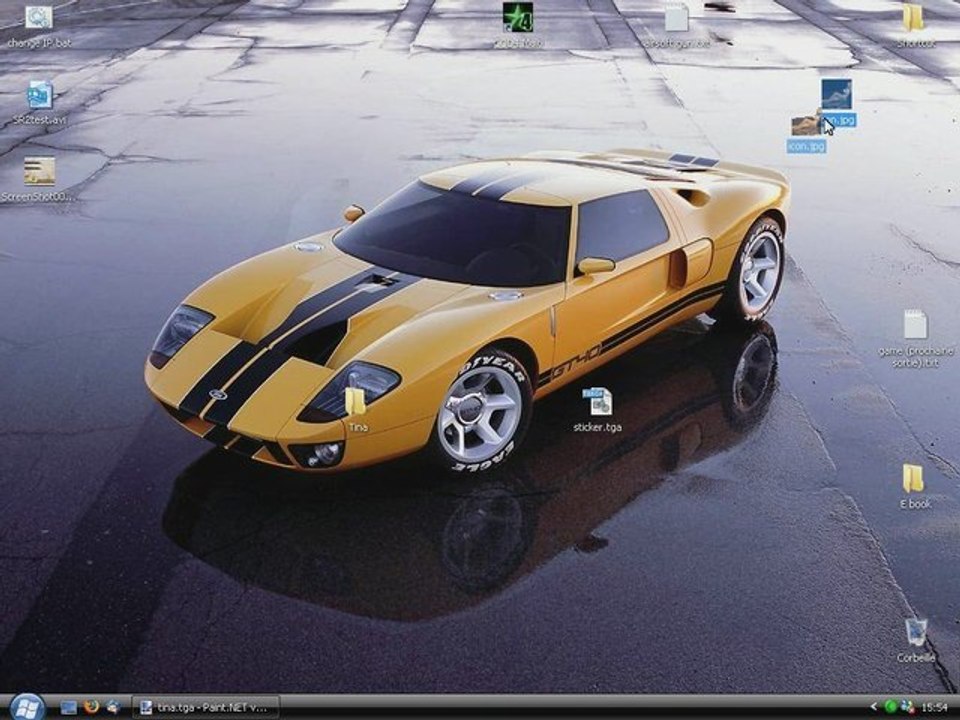
Task: Select the Corbeille recycle bin icon
Action: [916, 632]
